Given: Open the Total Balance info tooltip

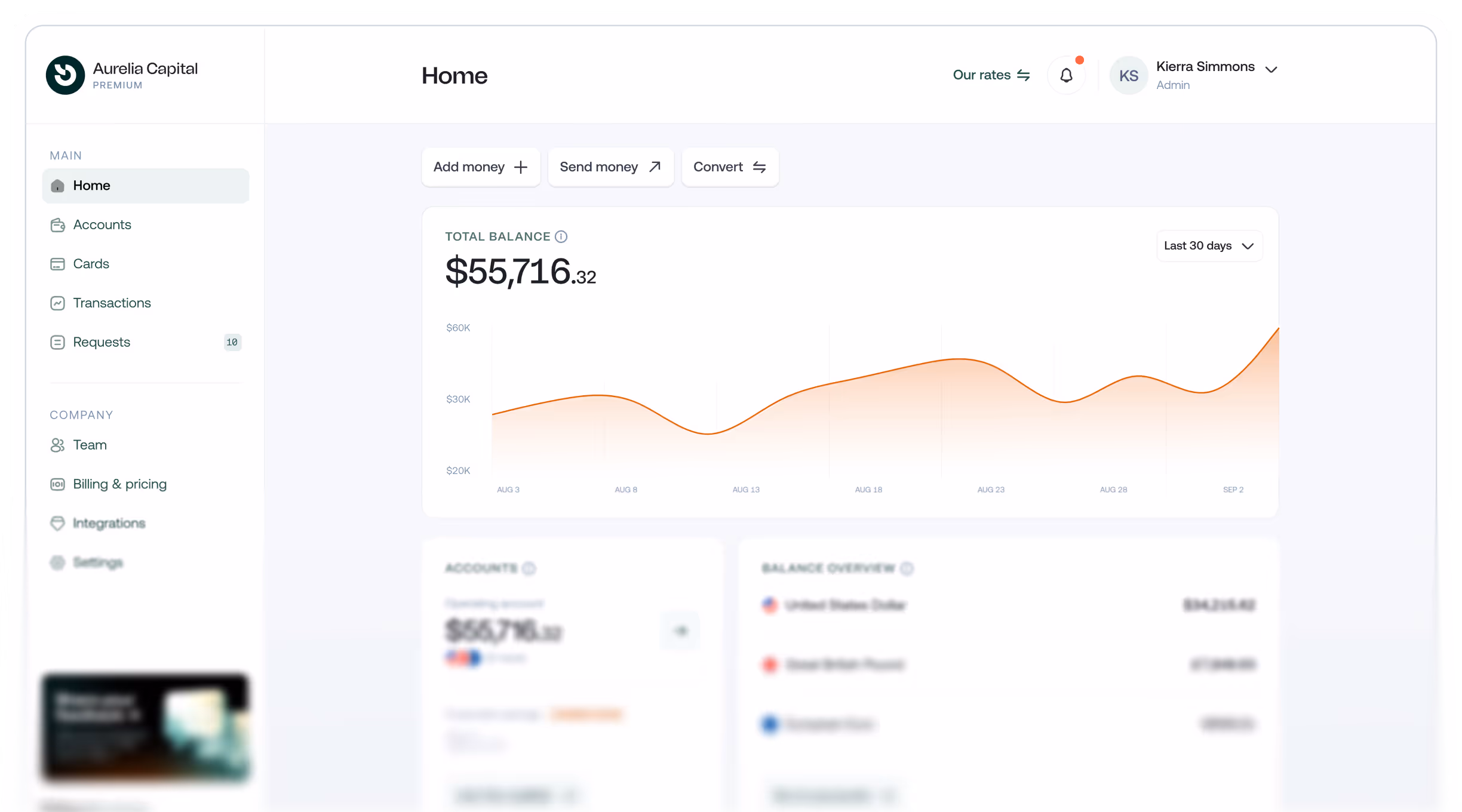Looking at the screenshot, I should click(561, 236).
